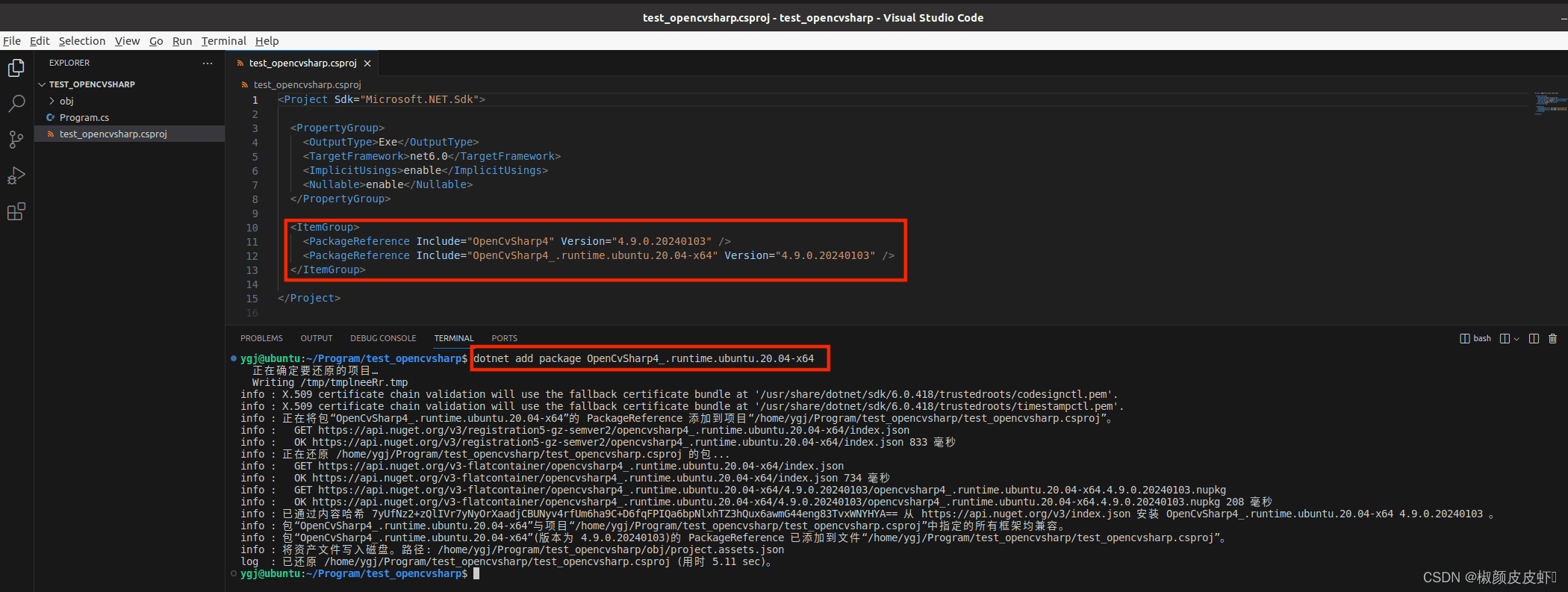1568x592 pixels.
Task: Switch to the PORTS panel tab
Action: point(504,338)
